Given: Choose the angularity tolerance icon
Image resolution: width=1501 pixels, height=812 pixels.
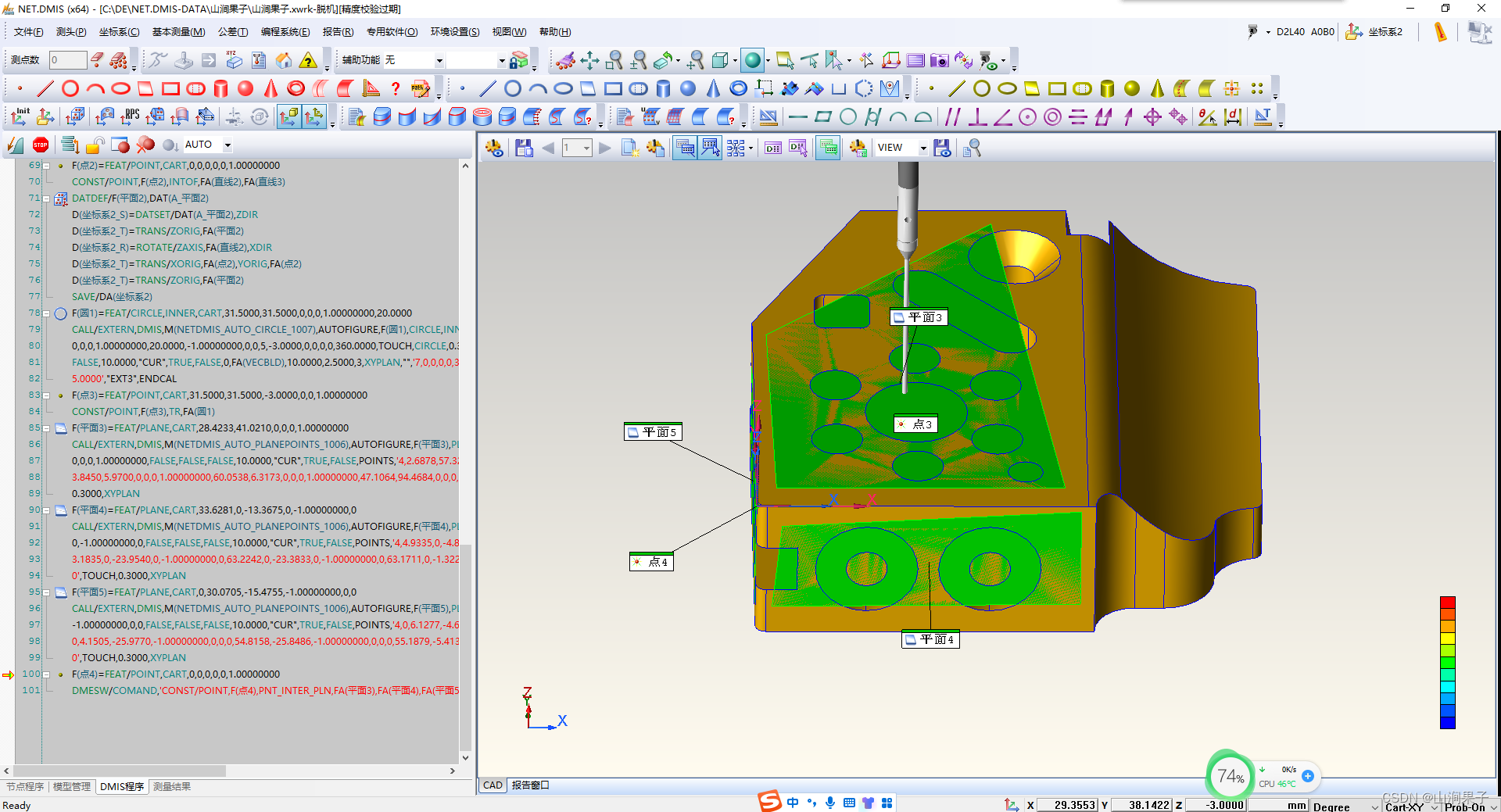Looking at the screenshot, I should pyautogui.click(x=1002, y=117).
